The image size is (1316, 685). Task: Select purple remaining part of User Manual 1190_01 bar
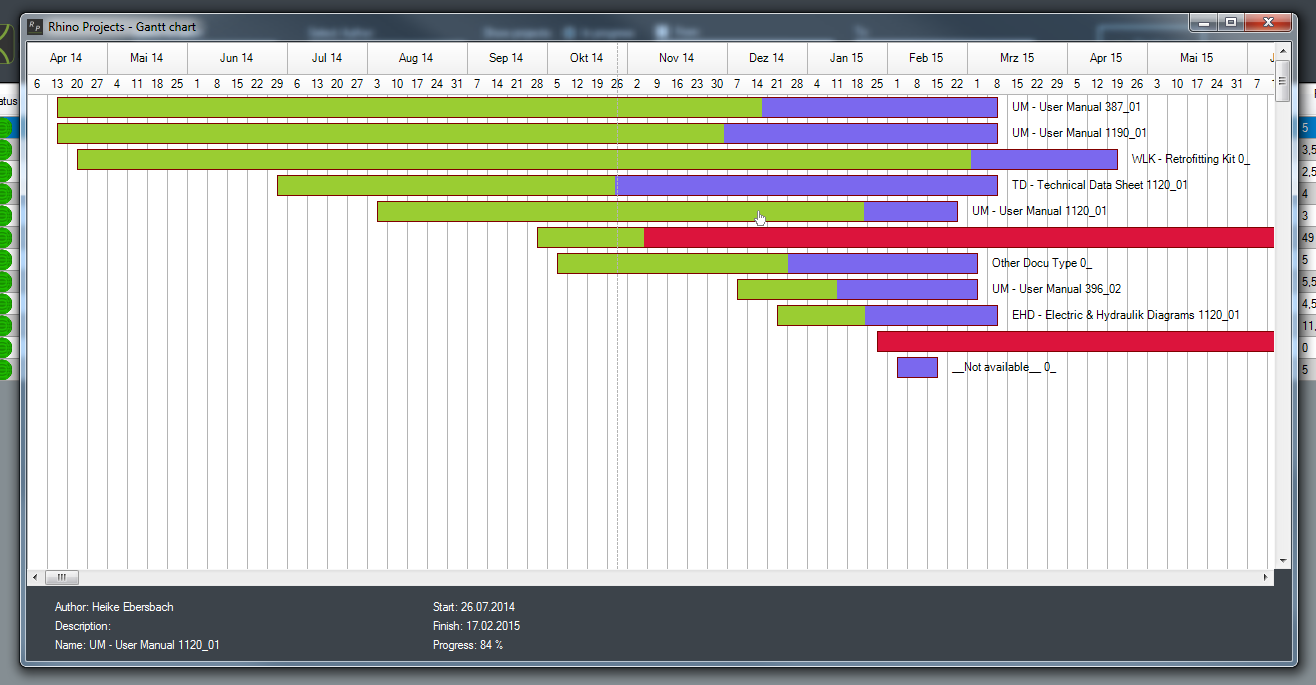[x=860, y=133]
